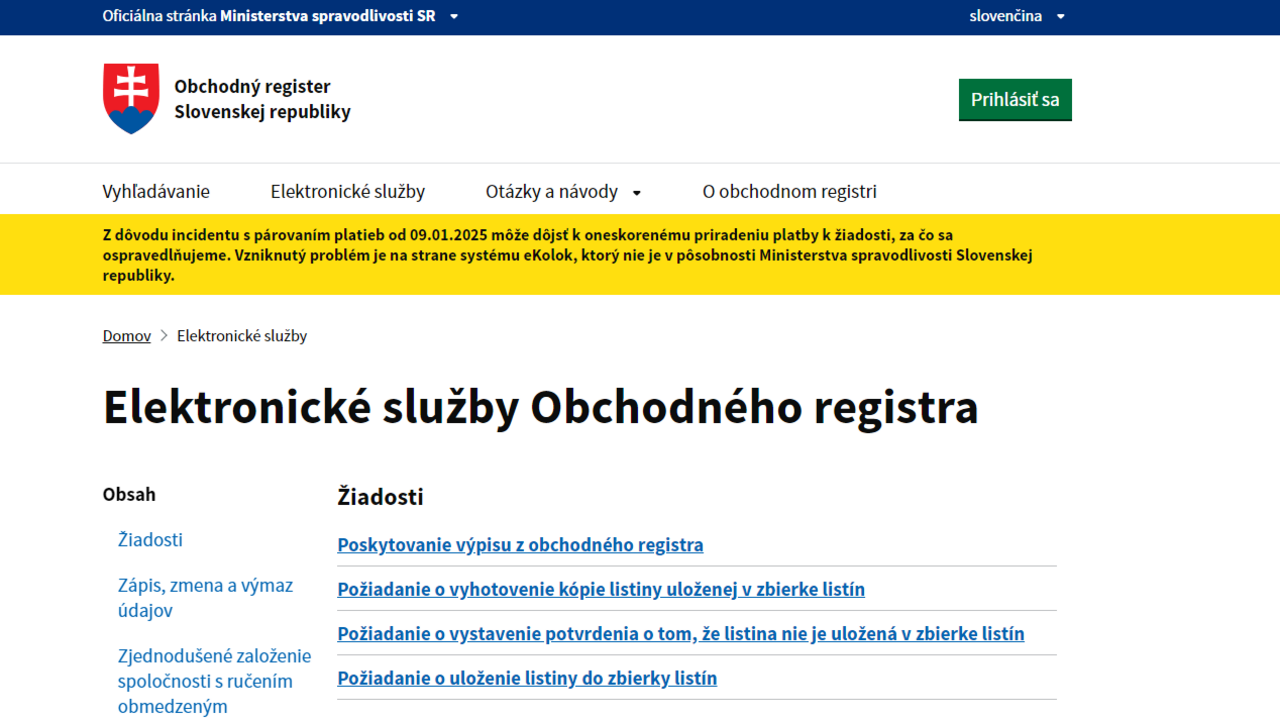Open the slovenčina language dropdown
Image resolution: width=1280 pixels, height=720 pixels.
[x=1016, y=16]
